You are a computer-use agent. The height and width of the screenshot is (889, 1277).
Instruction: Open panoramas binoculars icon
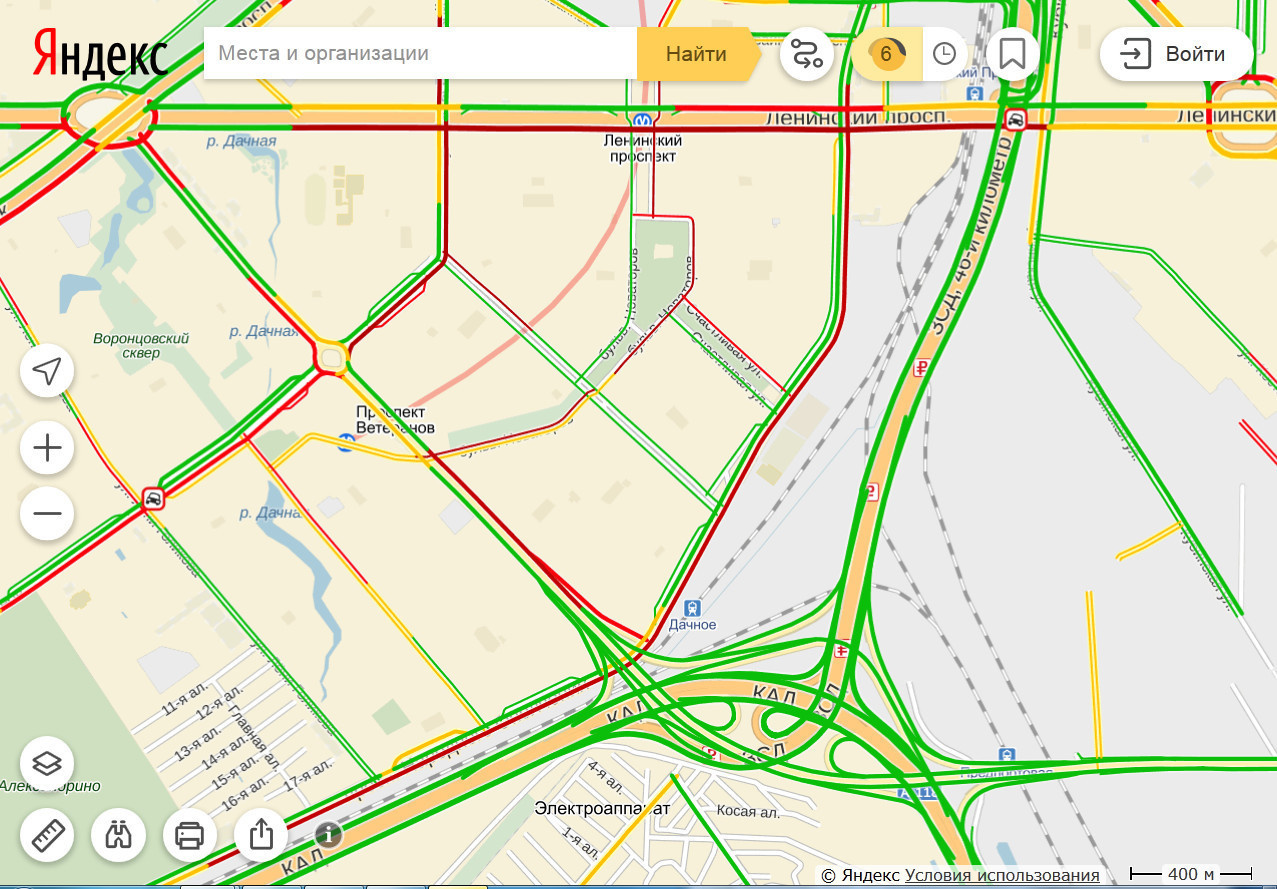click(x=118, y=834)
